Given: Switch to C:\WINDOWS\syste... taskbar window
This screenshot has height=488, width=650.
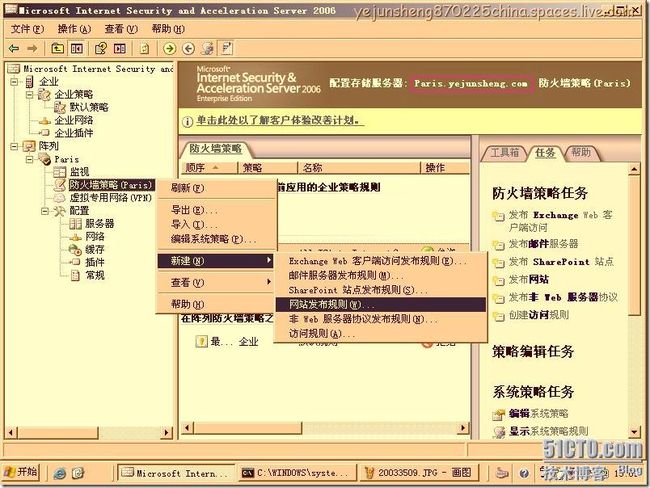Looking at the screenshot, I should point(297,473).
